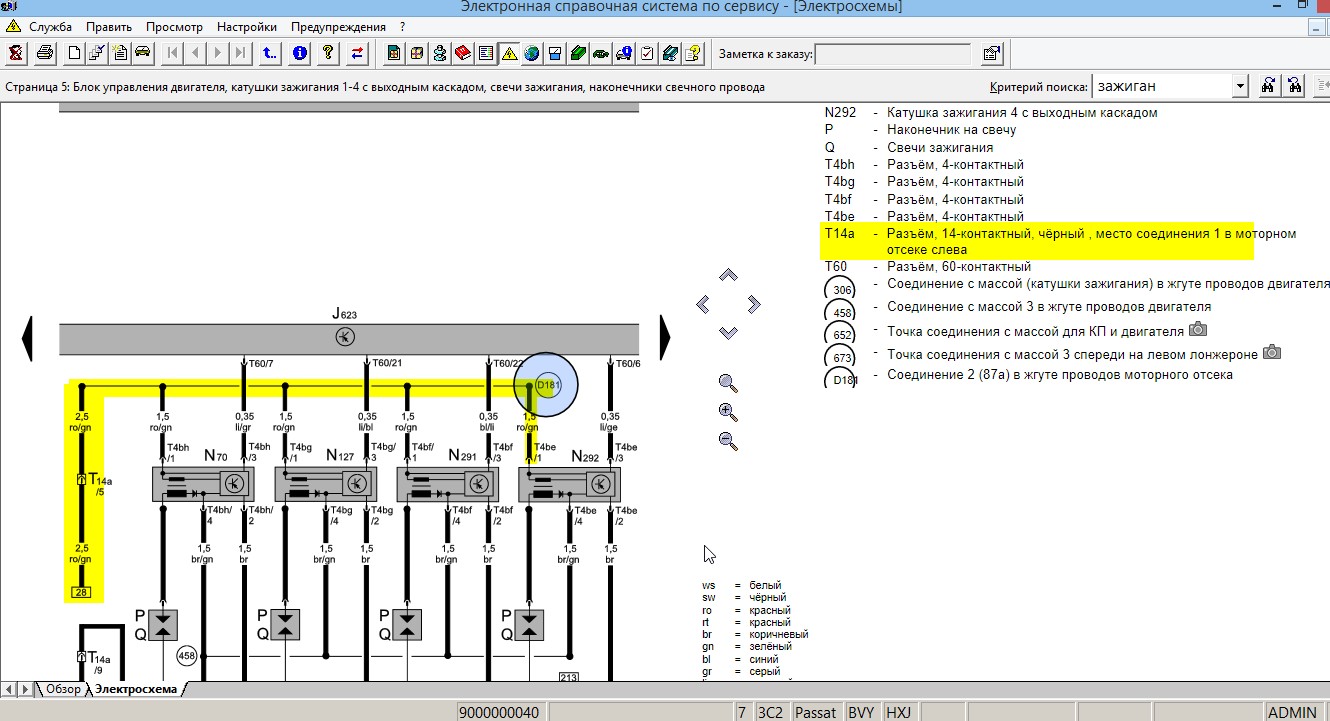Click the Заметка к заказу input field
Screen dimensions: 1330x721
(893, 54)
